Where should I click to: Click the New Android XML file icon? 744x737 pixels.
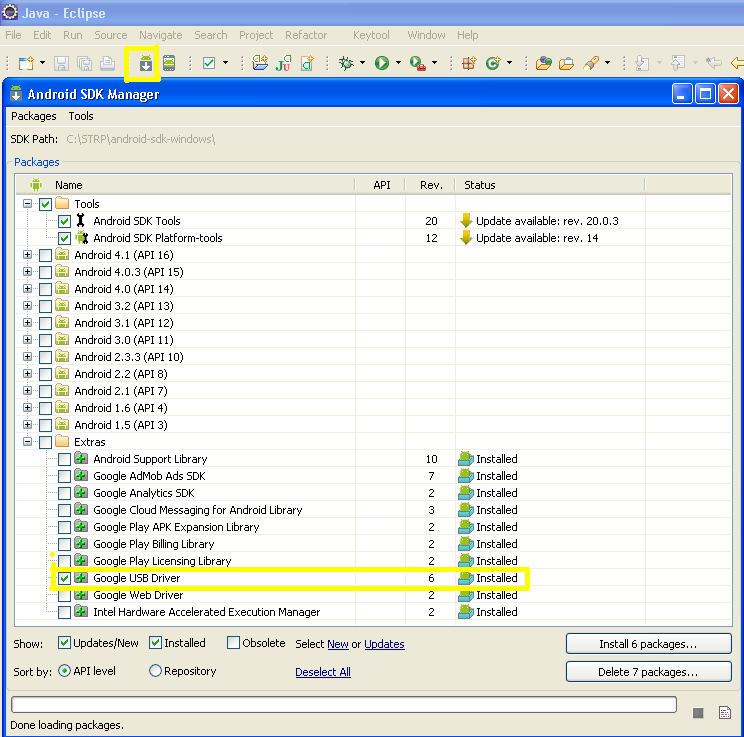(x=307, y=63)
